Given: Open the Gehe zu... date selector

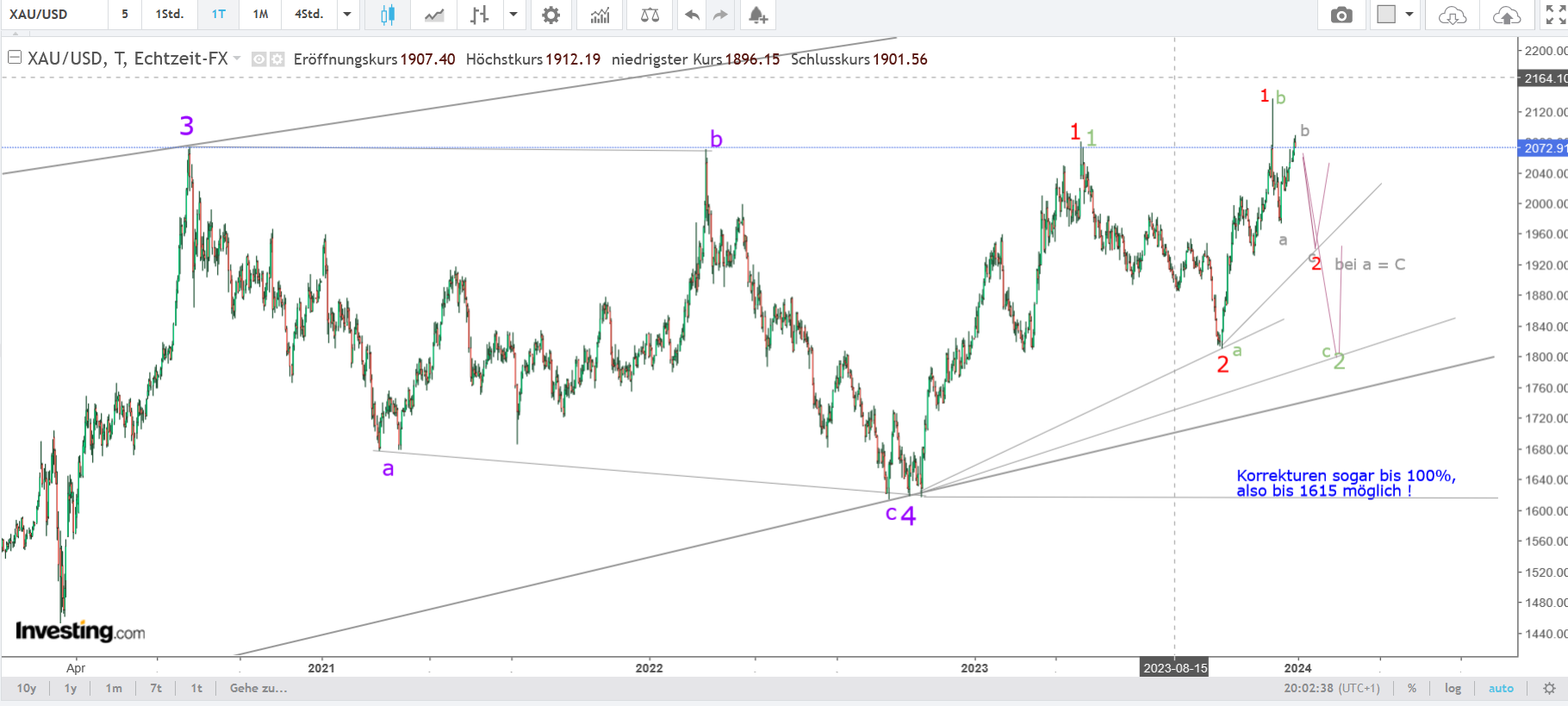Looking at the screenshot, I should pos(258,688).
